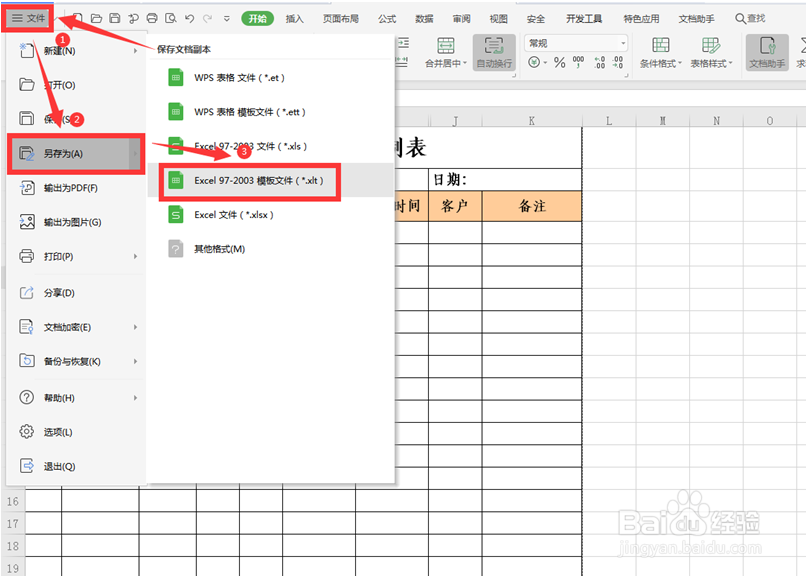Image resolution: width=806 pixels, height=576 pixels.
Task: Save as WPS 表格 模板文件 (*.ett)
Action: [x=271, y=112]
